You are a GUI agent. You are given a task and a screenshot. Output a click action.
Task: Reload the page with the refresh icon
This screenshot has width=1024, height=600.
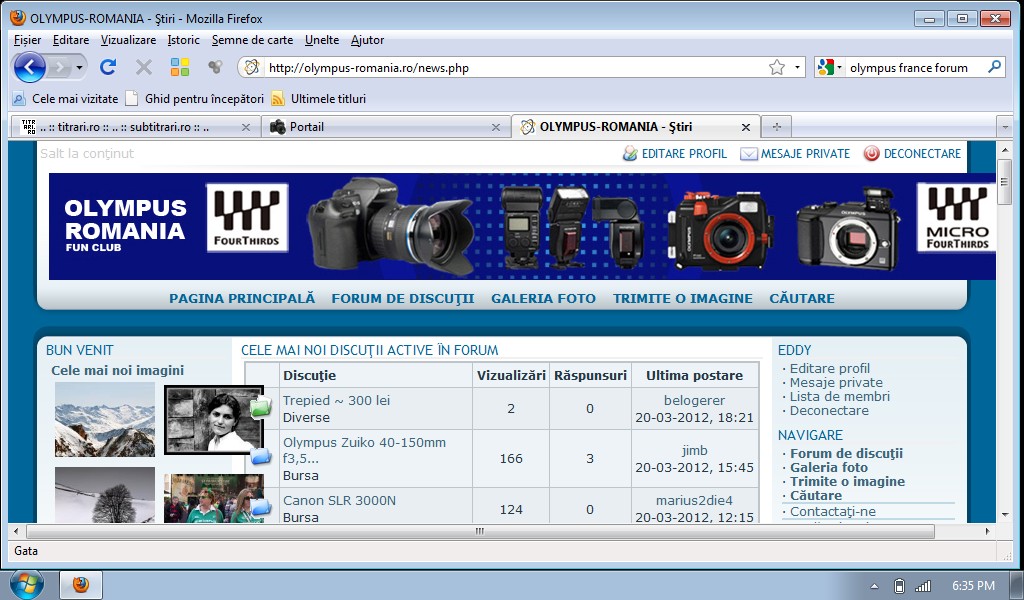click(x=108, y=67)
